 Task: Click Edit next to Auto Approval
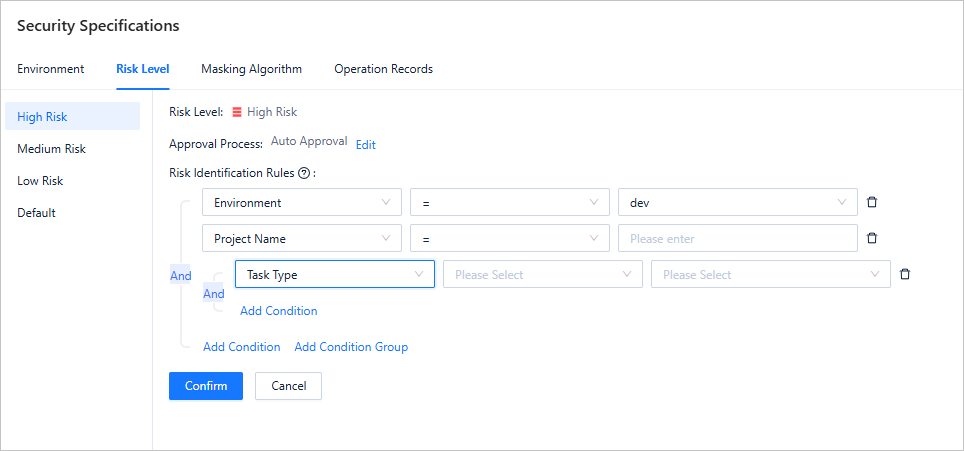[x=366, y=144]
